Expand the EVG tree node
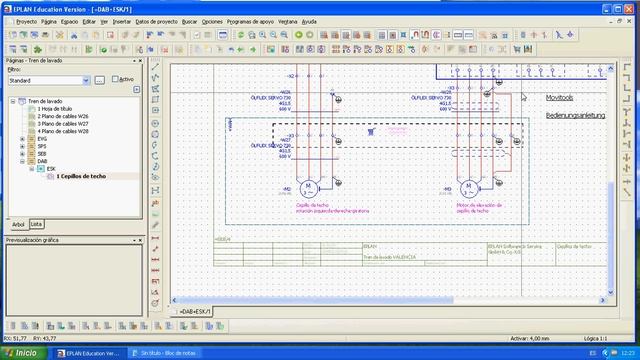The width and height of the screenshot is (640, 360). [22, 139]
